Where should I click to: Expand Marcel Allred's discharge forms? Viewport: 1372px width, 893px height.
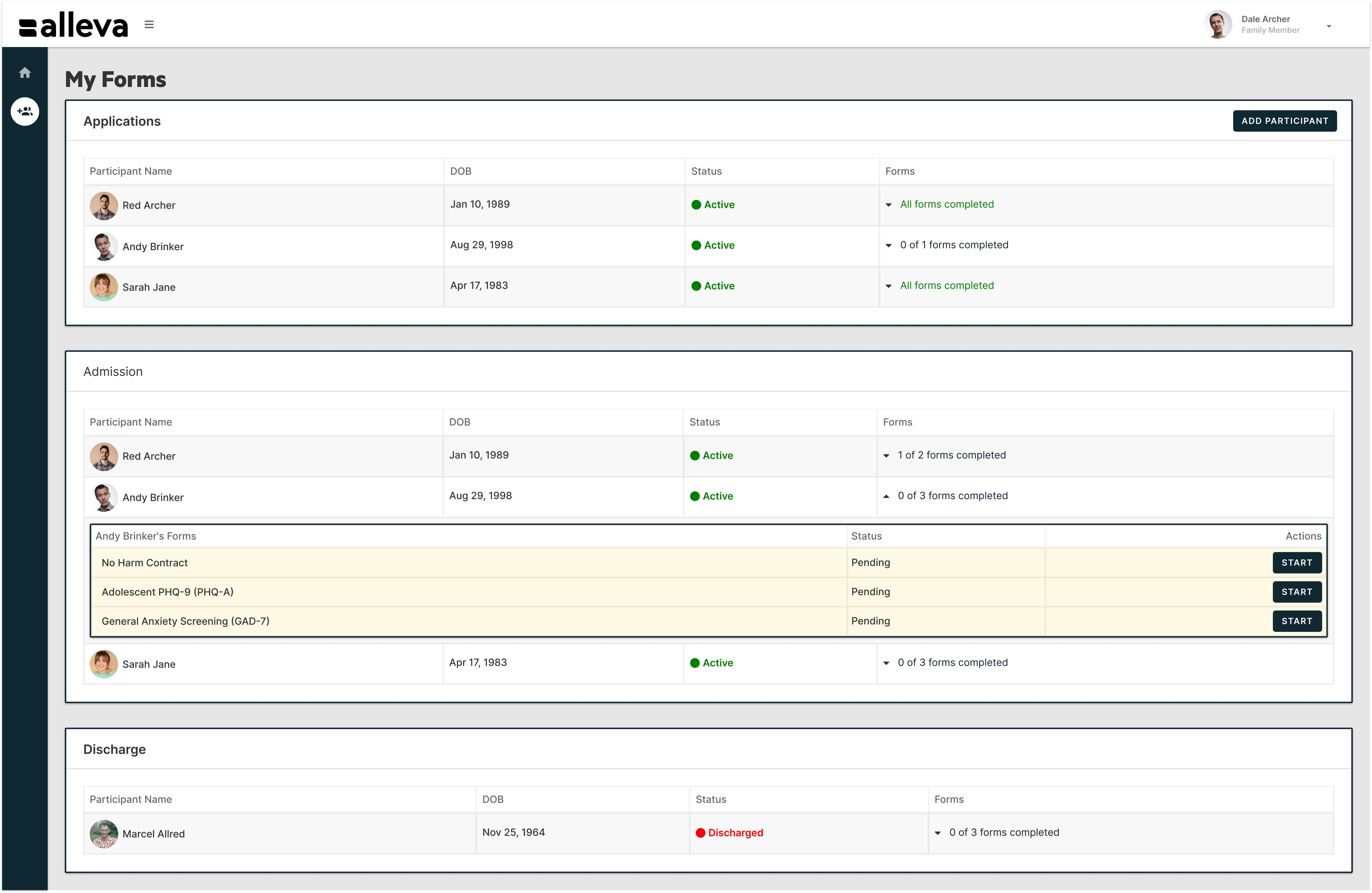[938, 833]
